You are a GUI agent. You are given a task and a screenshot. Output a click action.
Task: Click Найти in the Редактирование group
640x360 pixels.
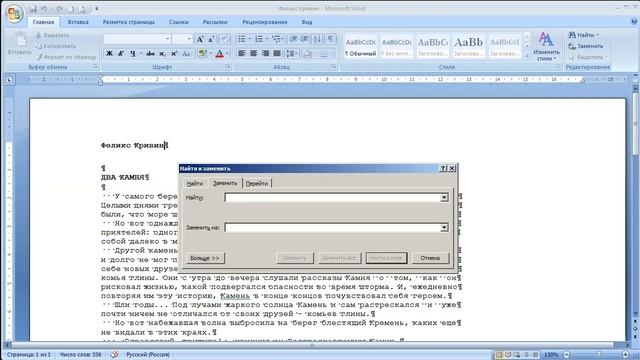(584, 35)
